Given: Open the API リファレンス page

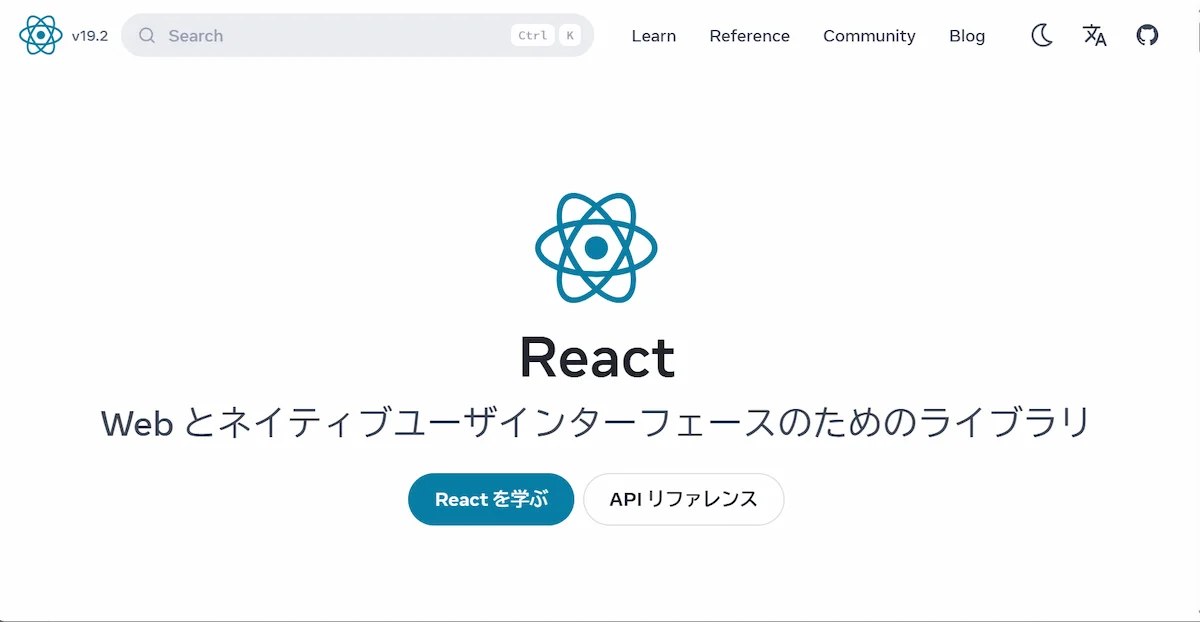Looking at the screenshot, I should 683,499.
